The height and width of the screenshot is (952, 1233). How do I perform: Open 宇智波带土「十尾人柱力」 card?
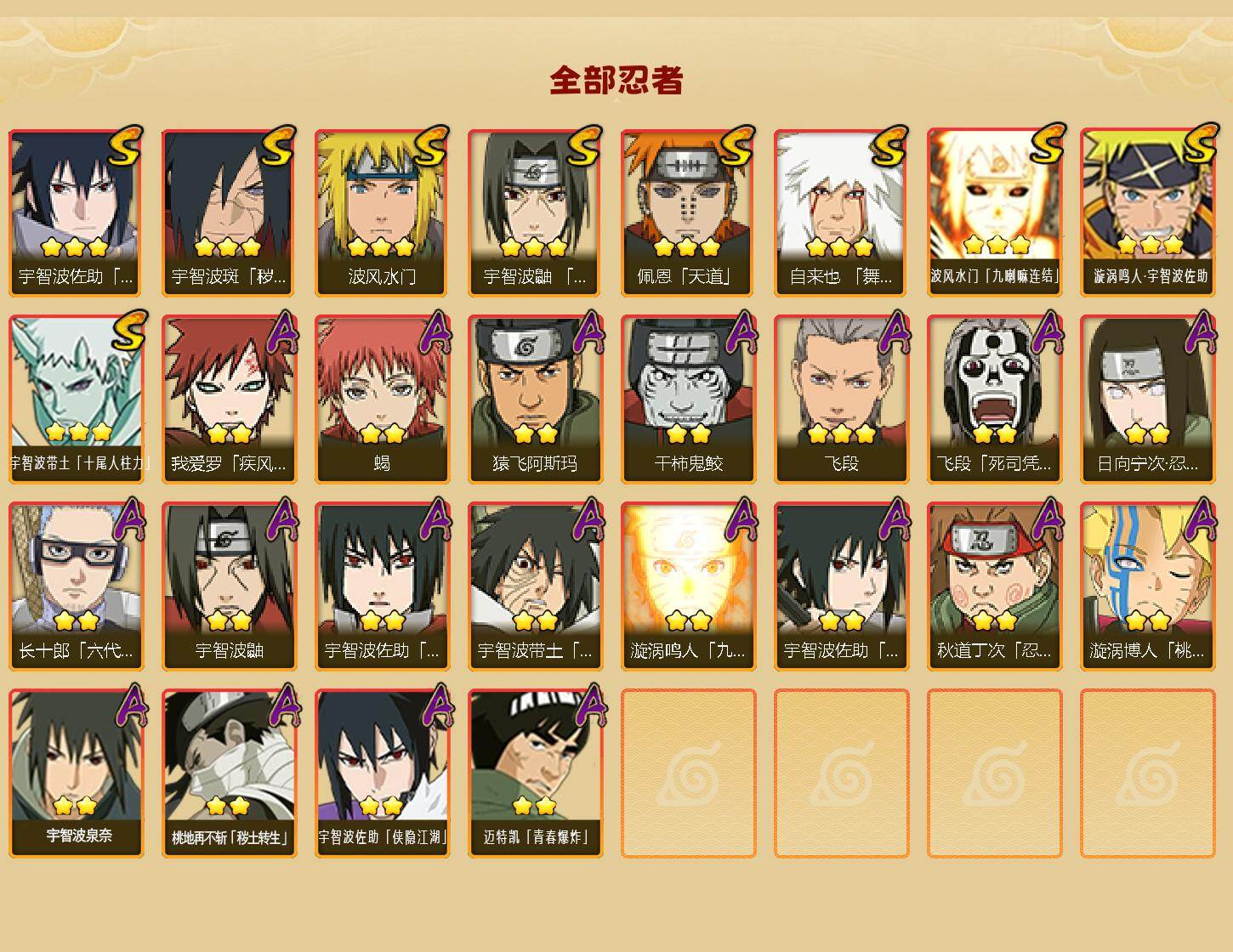coord(76,399)
